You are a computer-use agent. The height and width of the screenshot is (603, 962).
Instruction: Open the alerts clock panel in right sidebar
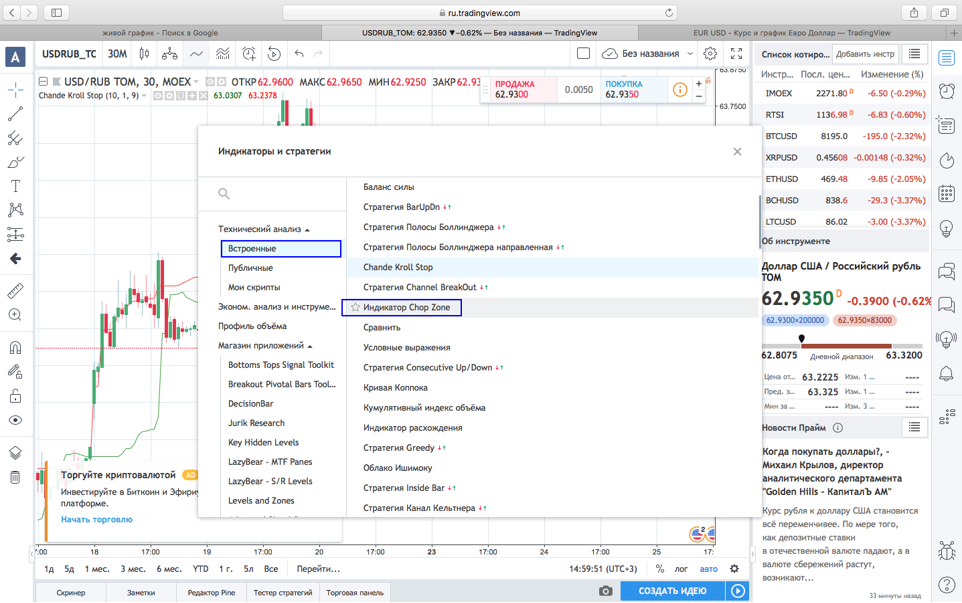(x=947, y=91)
